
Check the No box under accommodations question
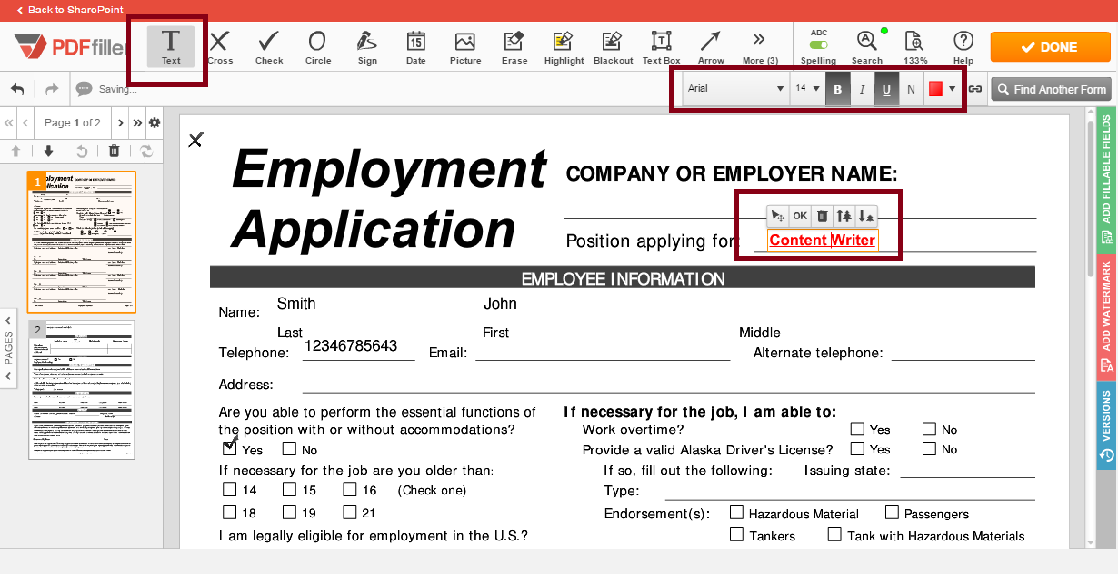289,449
